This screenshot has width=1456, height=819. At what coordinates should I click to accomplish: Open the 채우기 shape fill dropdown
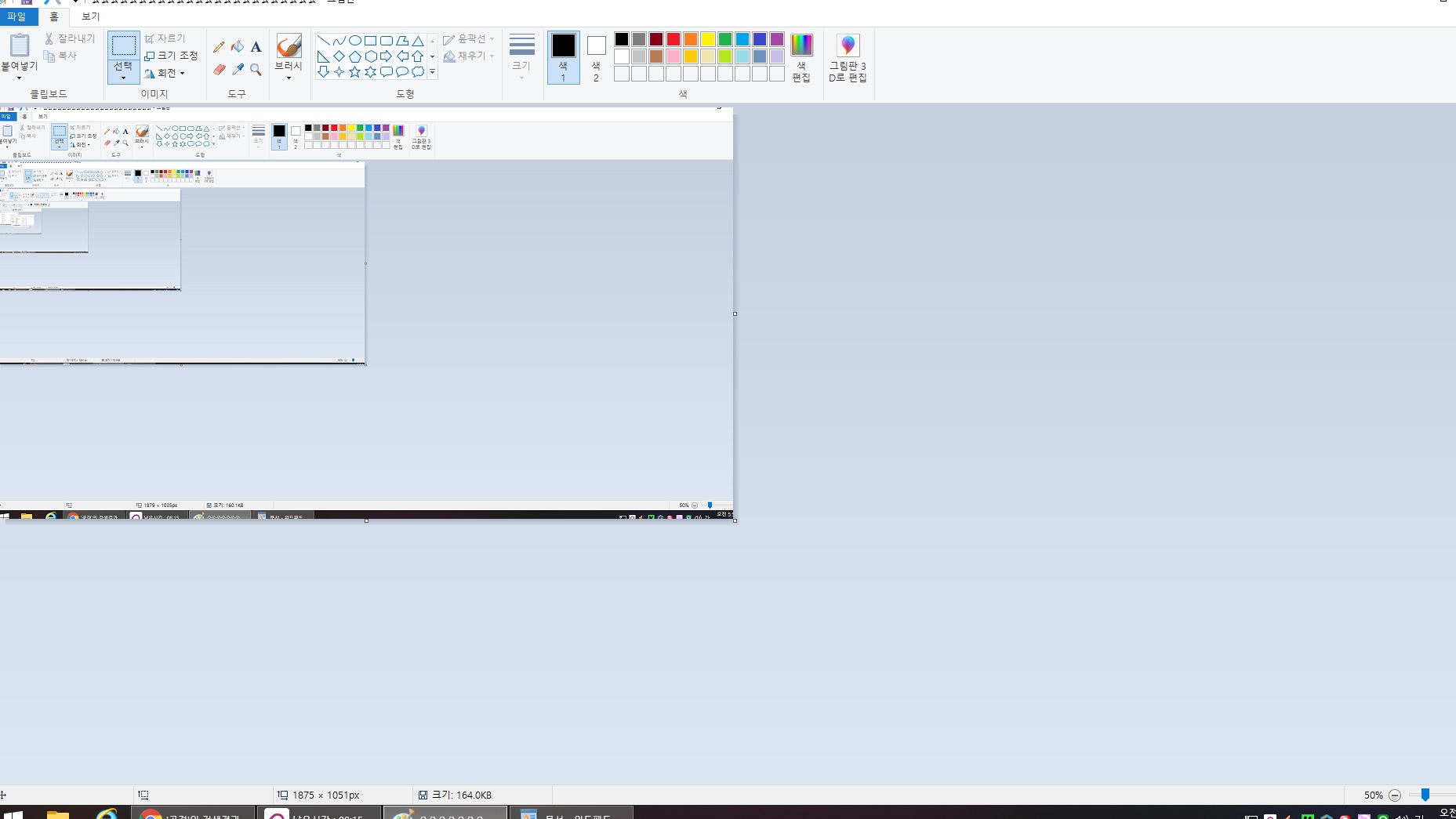[469, 56]
